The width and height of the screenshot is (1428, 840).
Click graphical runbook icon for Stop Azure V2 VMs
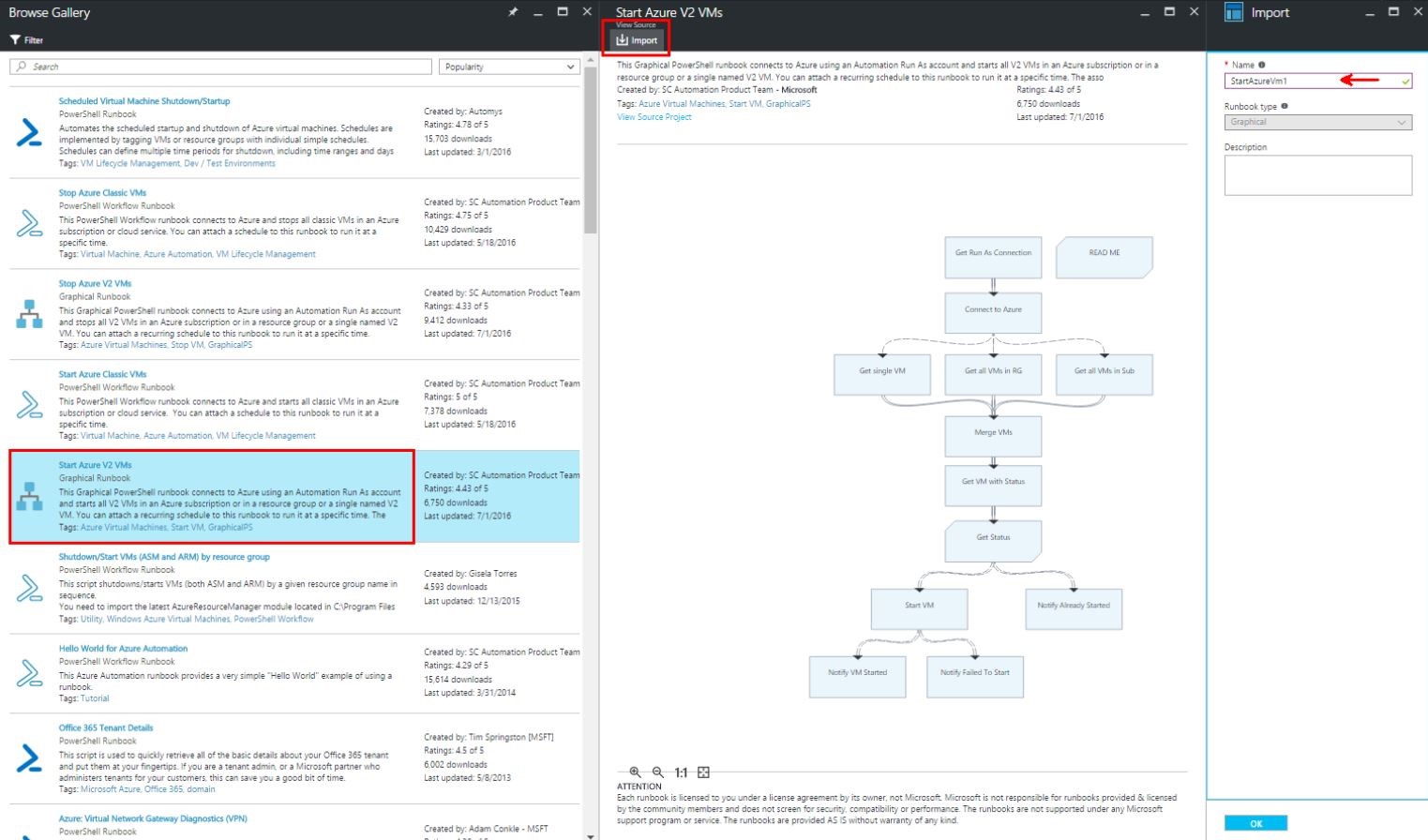29,314
